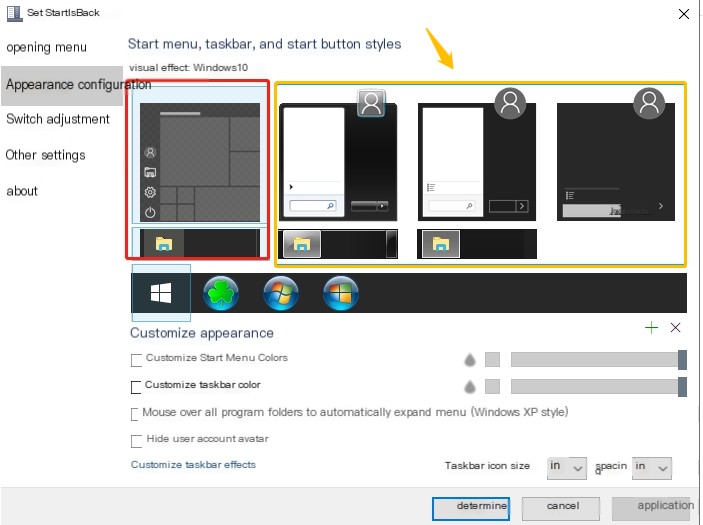Enable Customize Start Menu Colors
The image size is (703, 525).
(x=136, y=360)
